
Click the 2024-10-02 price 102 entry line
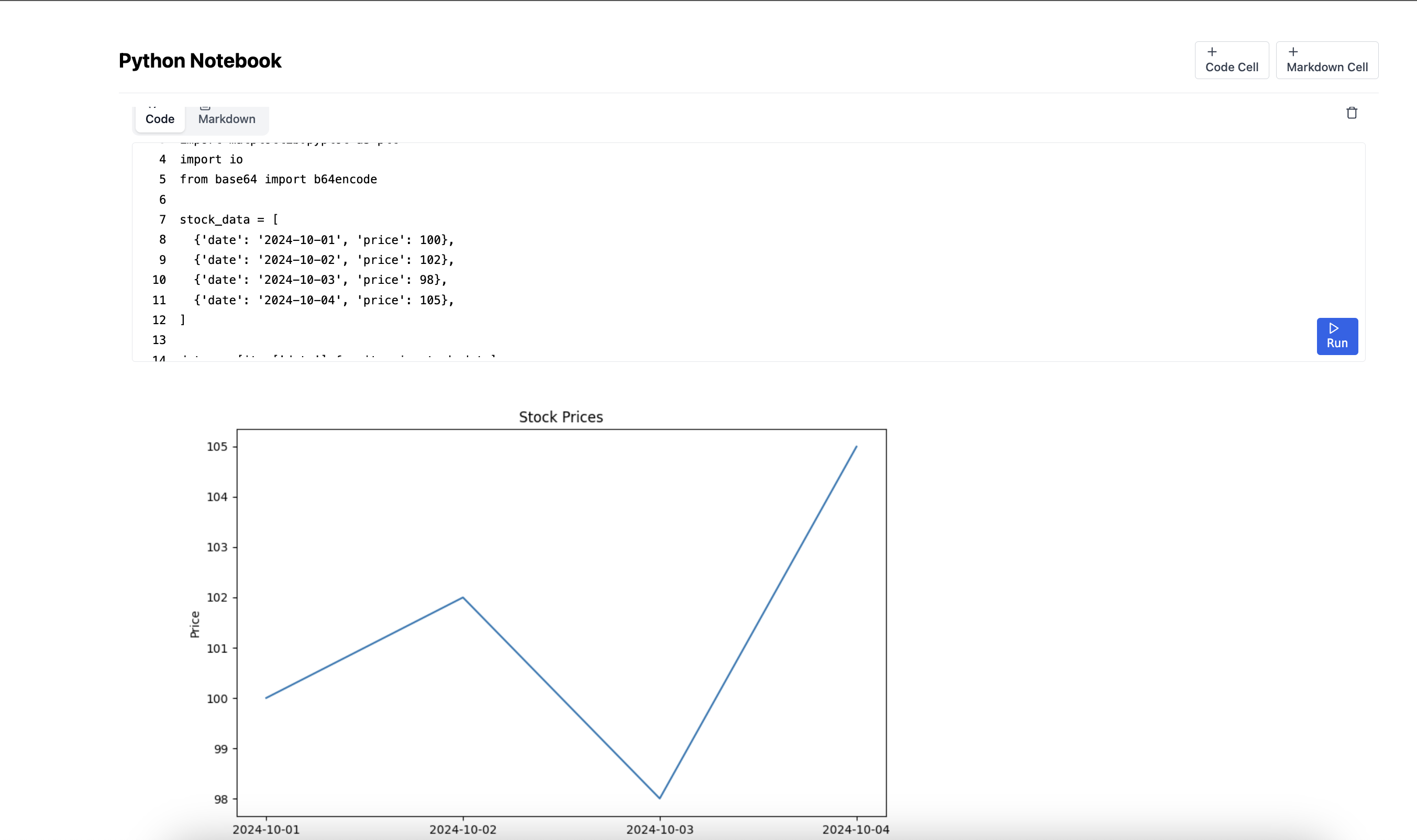coord(323,260)
